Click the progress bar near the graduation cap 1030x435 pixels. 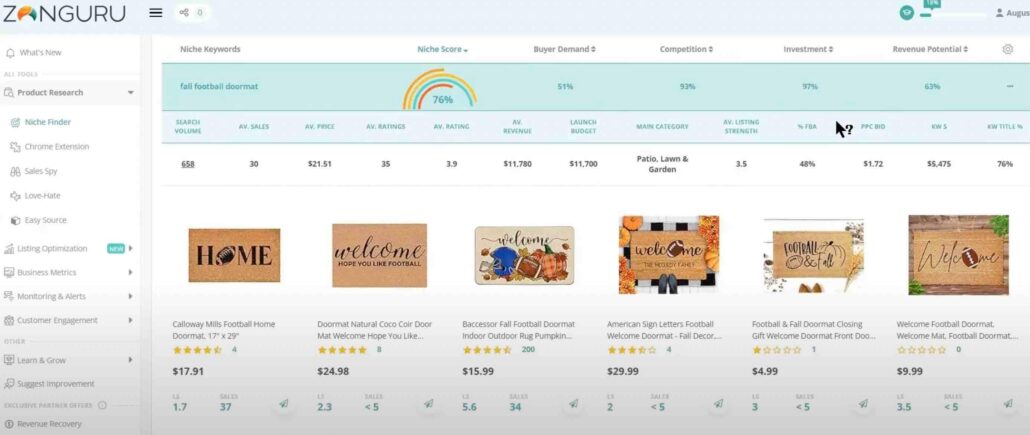click(952, 14)
